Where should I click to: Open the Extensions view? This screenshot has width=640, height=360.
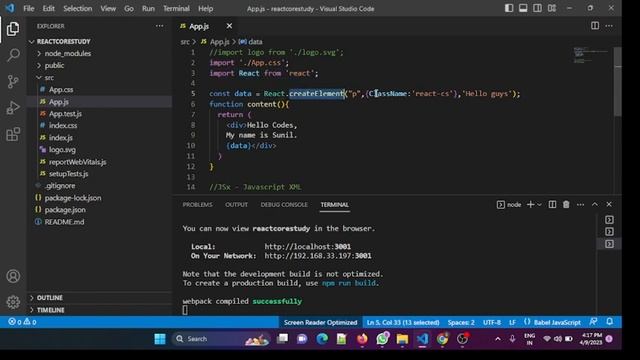click(13, 134)
